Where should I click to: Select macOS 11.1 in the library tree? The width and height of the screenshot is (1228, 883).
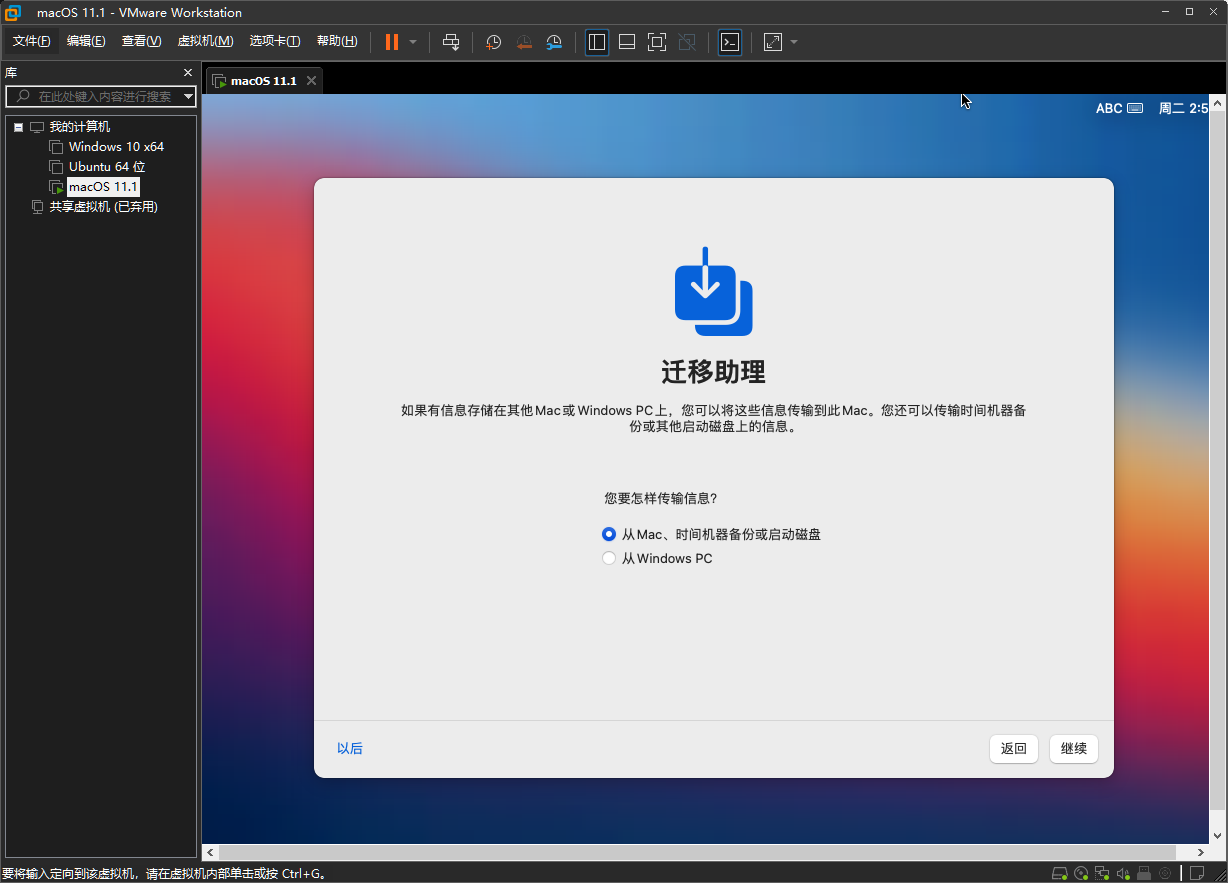(x=103, y=187)
